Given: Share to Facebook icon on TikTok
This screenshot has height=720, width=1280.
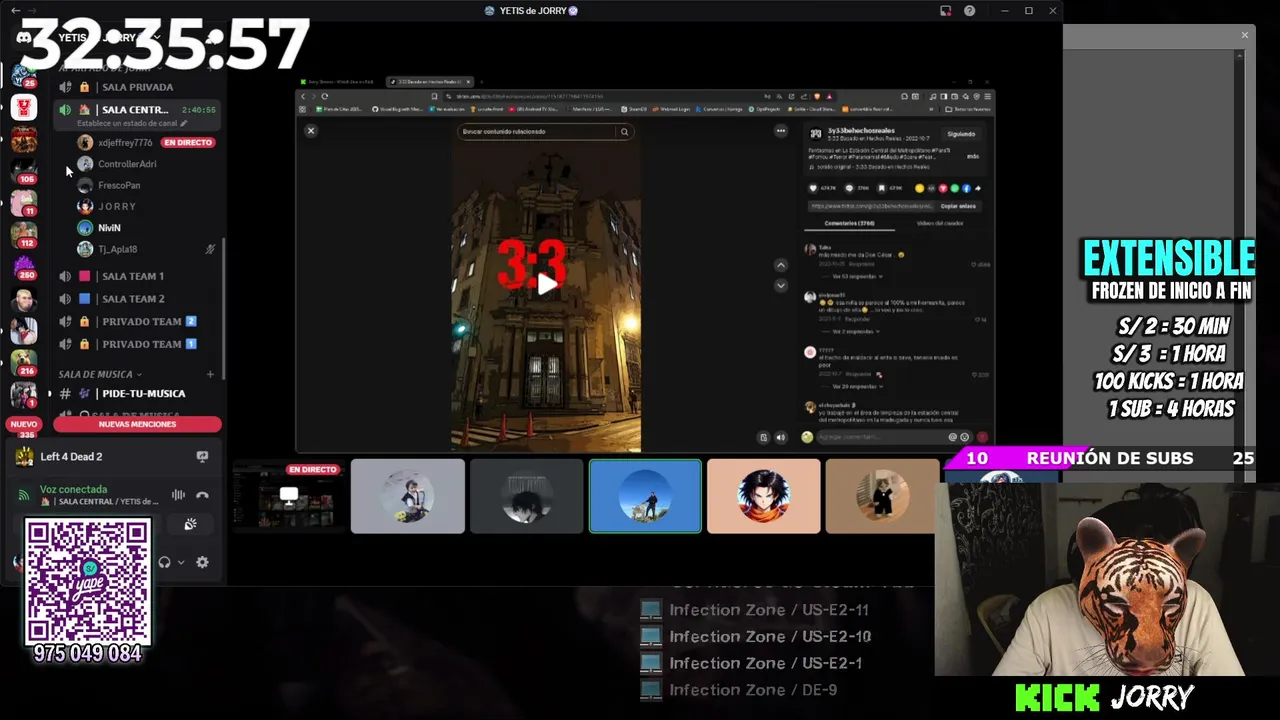Looking at the screenshot, I should (x=965, y=188).
